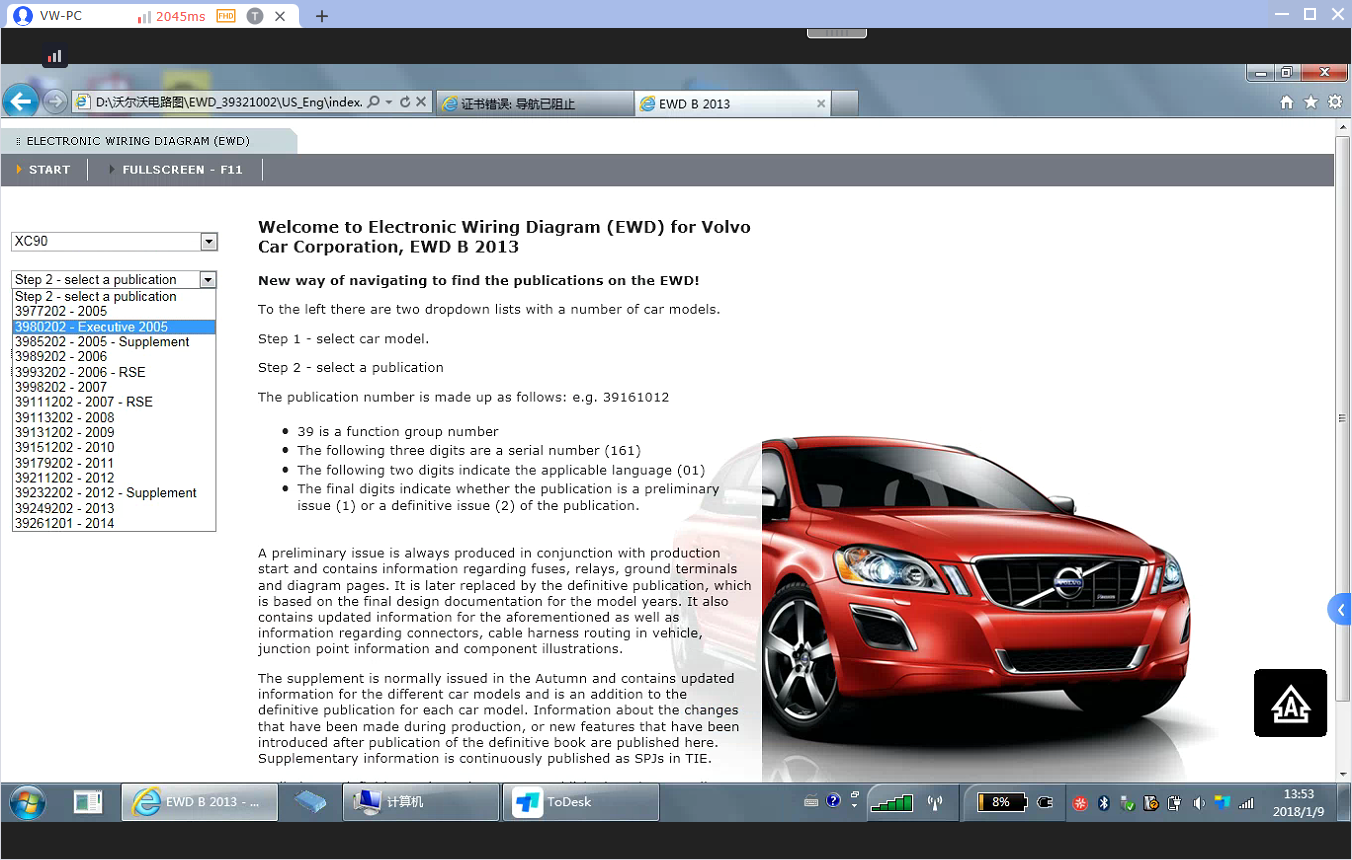The image size is (1352, 860).
Task: Add a new ToDesk session with plus button
Action: pyautogui.click(x=321, y=16)
